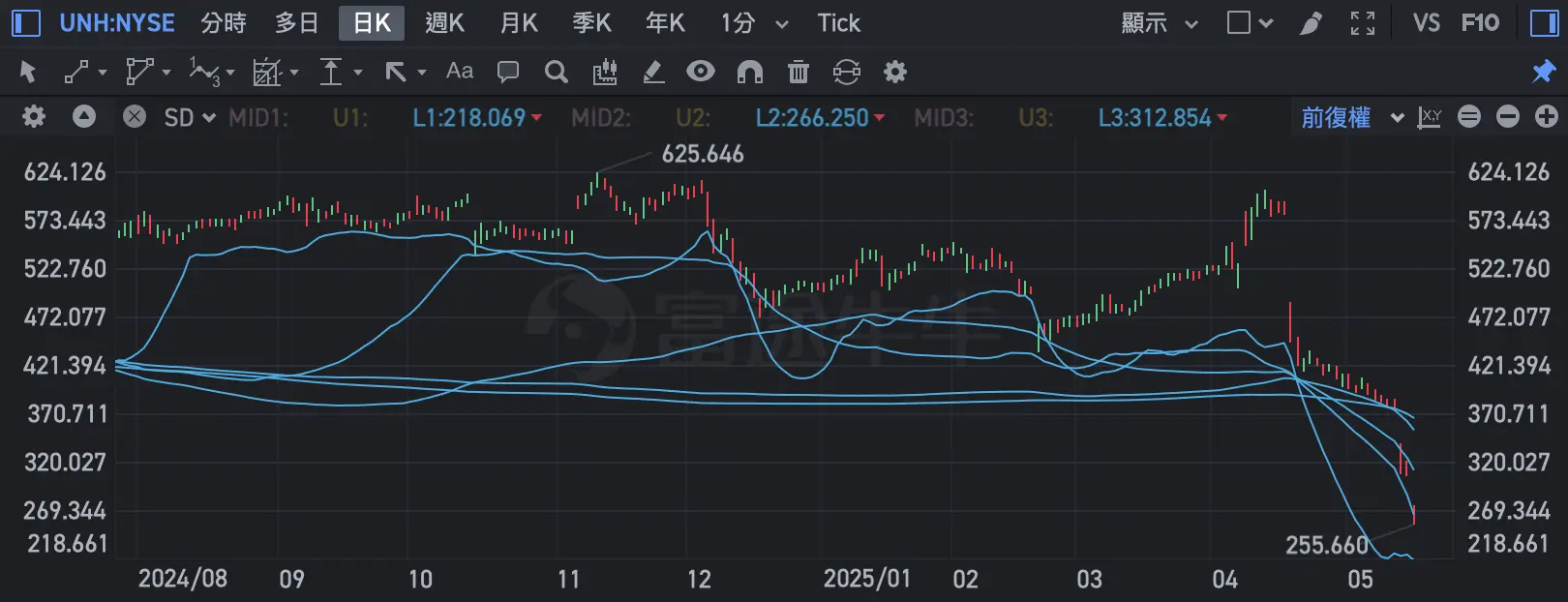Viewport: 1568px width, 602px height.
Task: Switch to the 多日 multi-day tab
Action: [297, 22]
